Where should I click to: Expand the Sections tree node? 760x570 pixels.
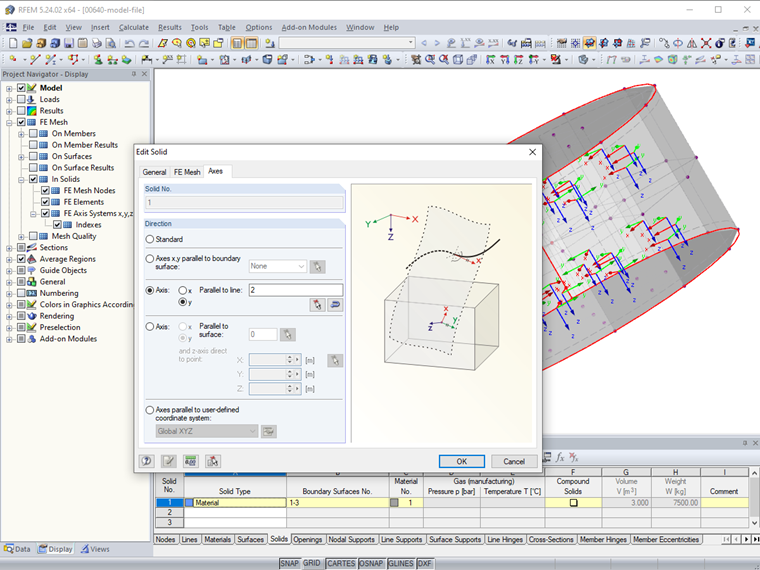(9, 247)
